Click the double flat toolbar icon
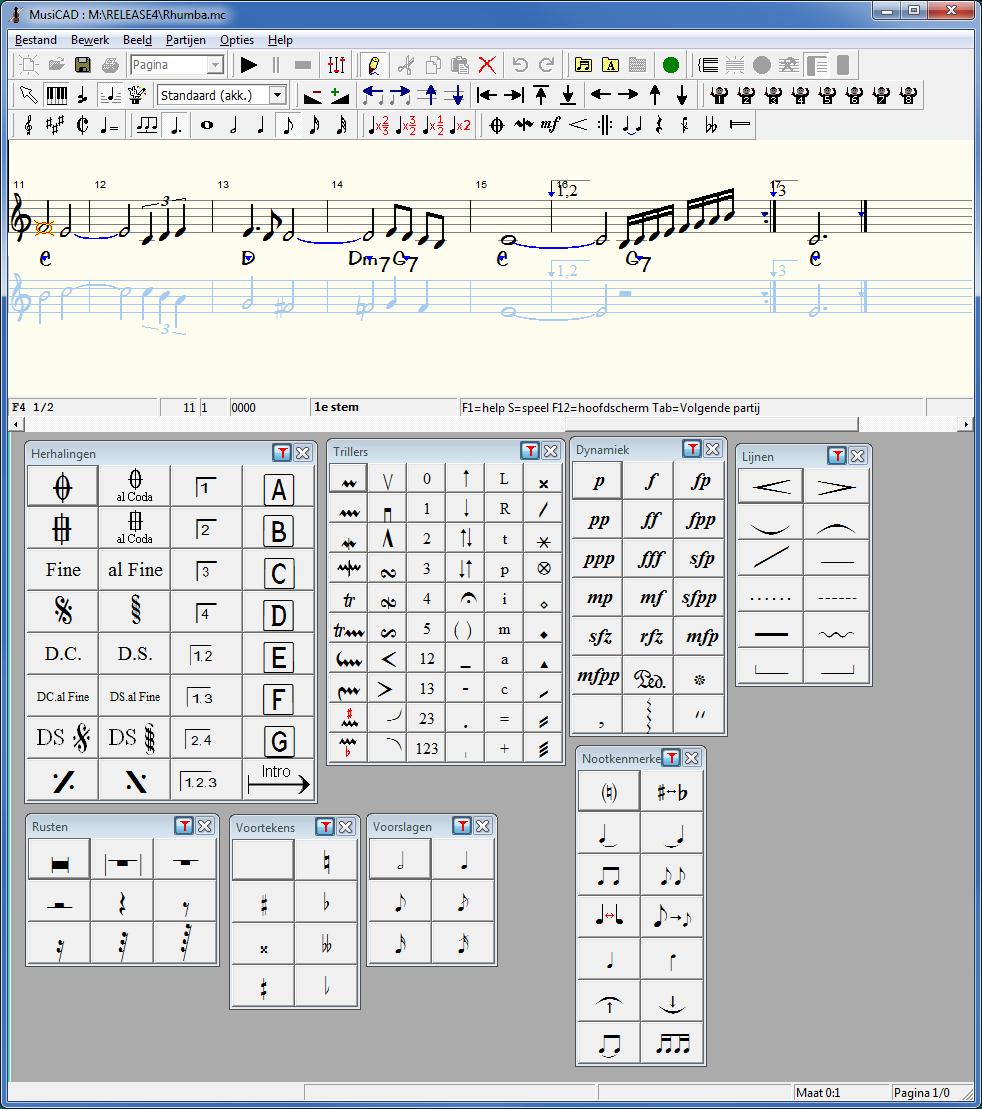 [711, 125]
